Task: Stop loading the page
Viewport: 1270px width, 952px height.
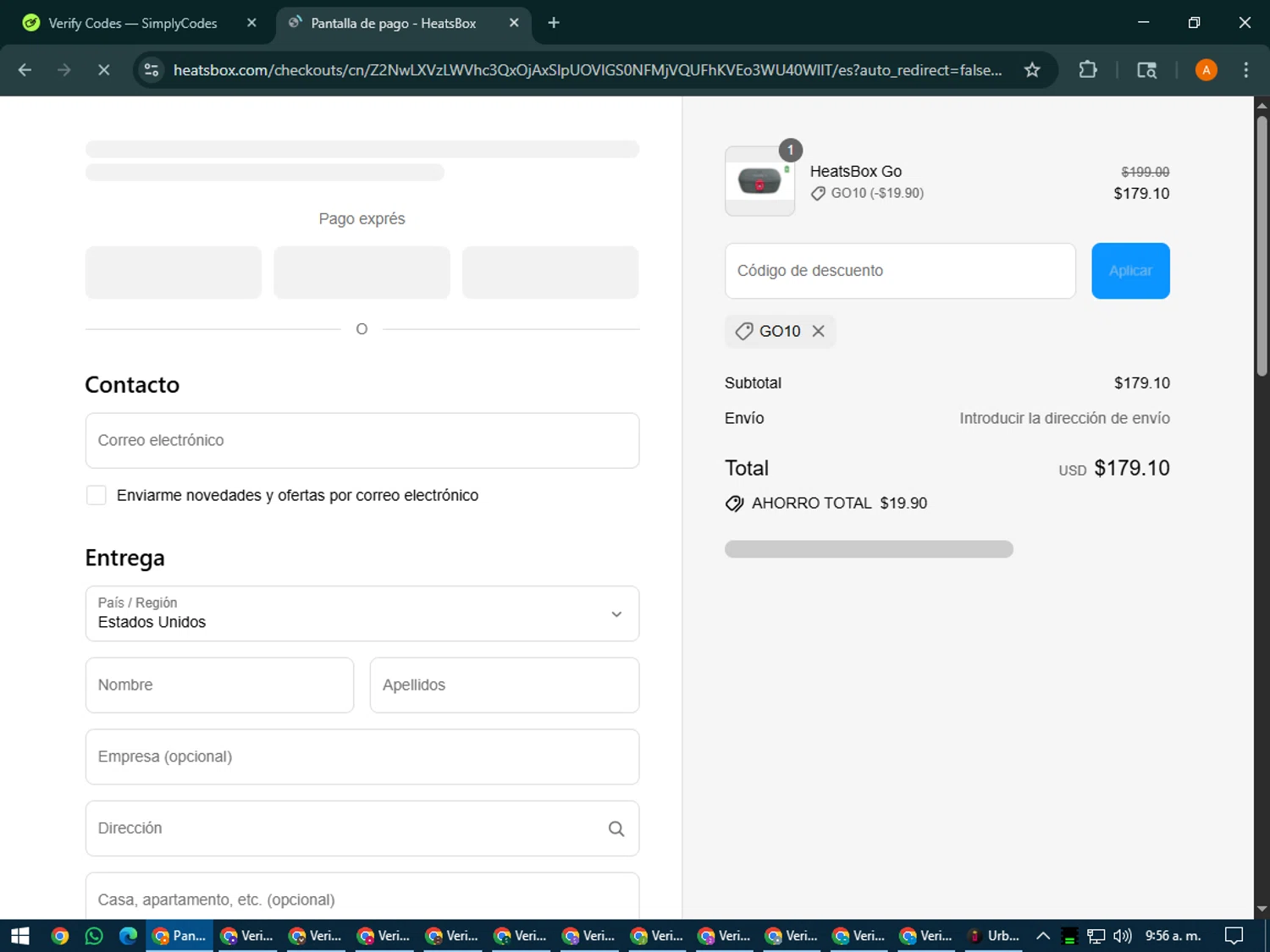Action: [x=103, y=70]
